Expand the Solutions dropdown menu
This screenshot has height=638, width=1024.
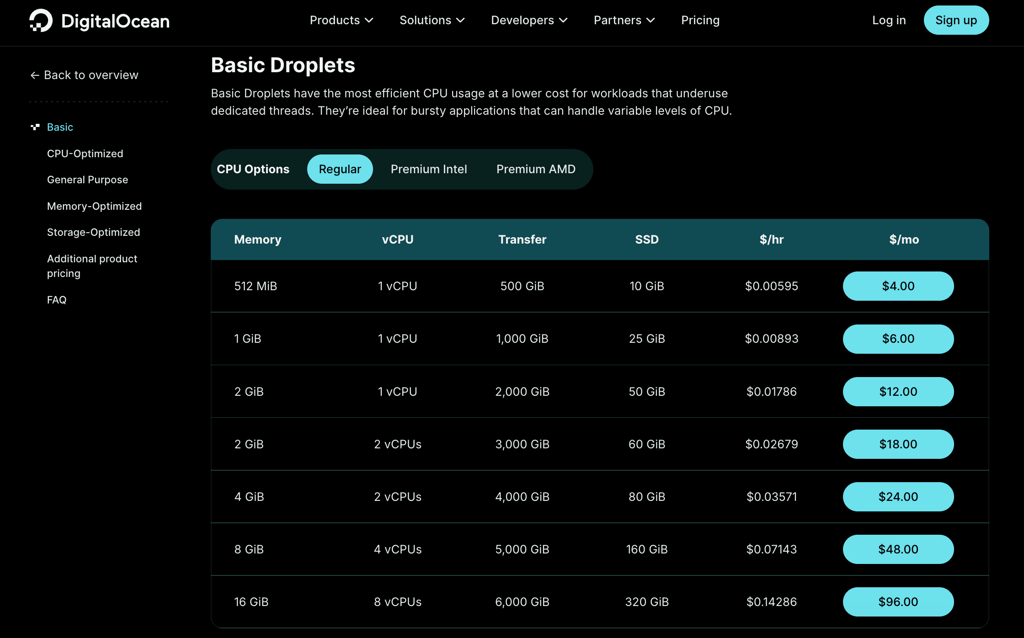click(x=432, y=20)
